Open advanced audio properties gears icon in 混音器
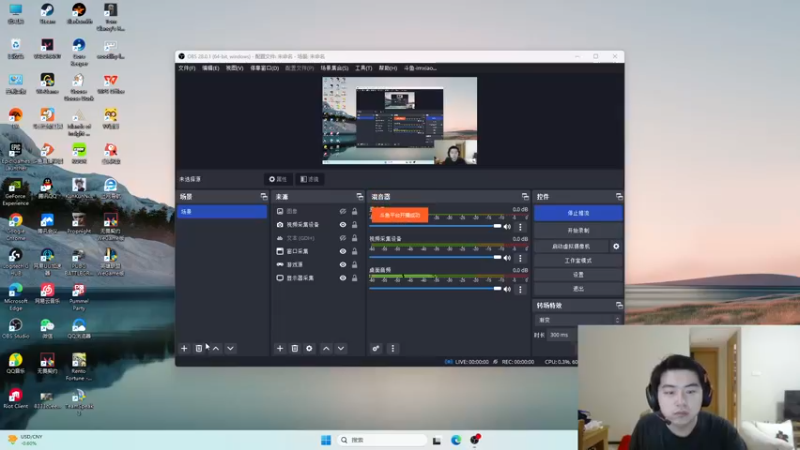The width and height of the screenshot is (800, 450). [376, 348]
